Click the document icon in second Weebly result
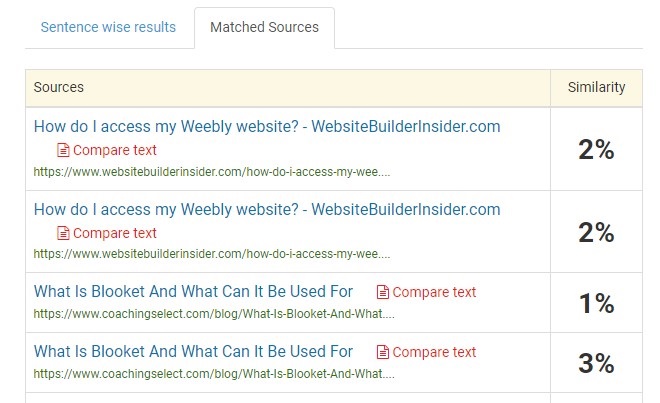 pos(64,233)
